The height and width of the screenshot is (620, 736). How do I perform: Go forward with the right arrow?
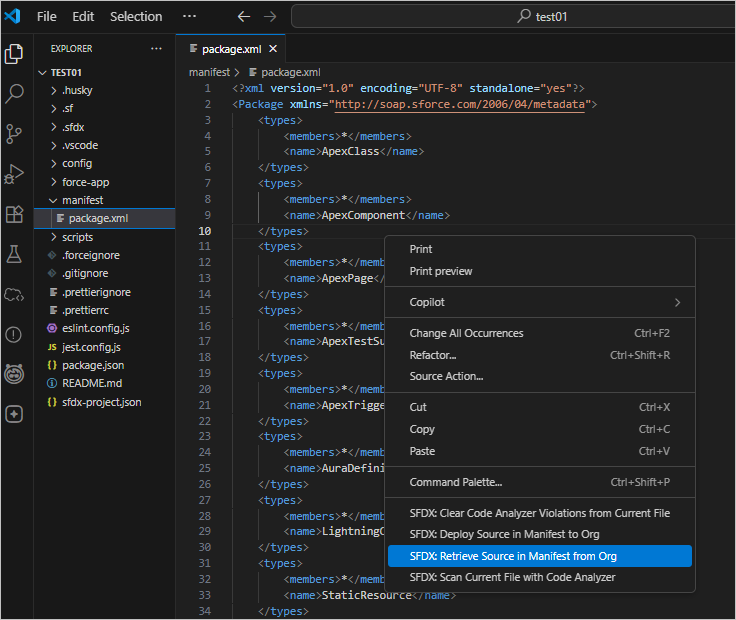270,17
